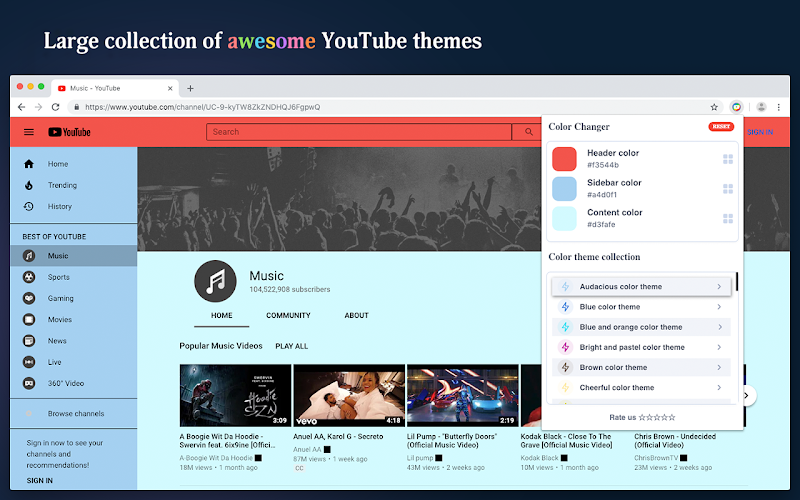Expand the Audacious color theme entry
Viewport: 800px width, 500px height.
coord(641,287)
